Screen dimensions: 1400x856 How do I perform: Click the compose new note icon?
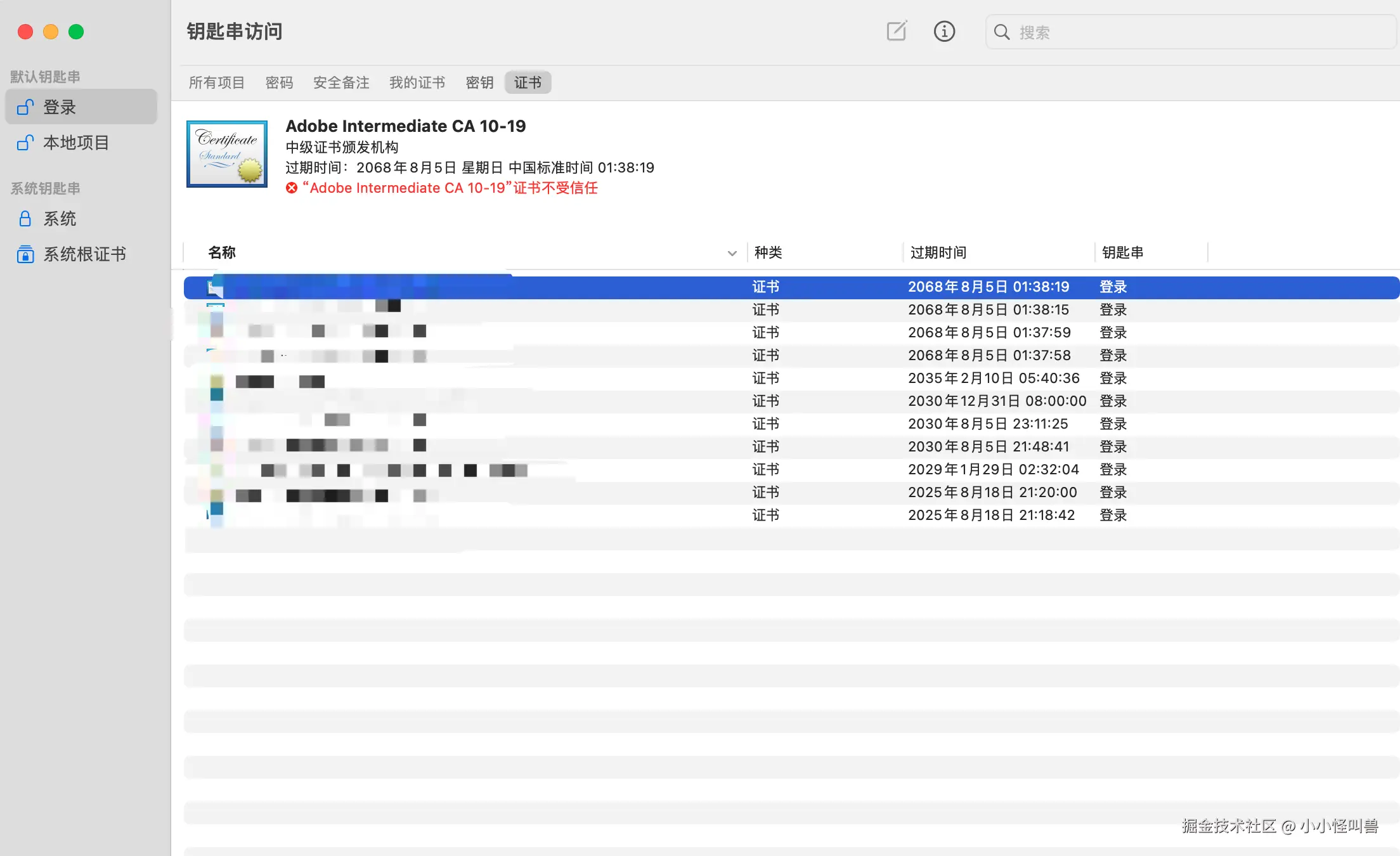click(897, 31)
